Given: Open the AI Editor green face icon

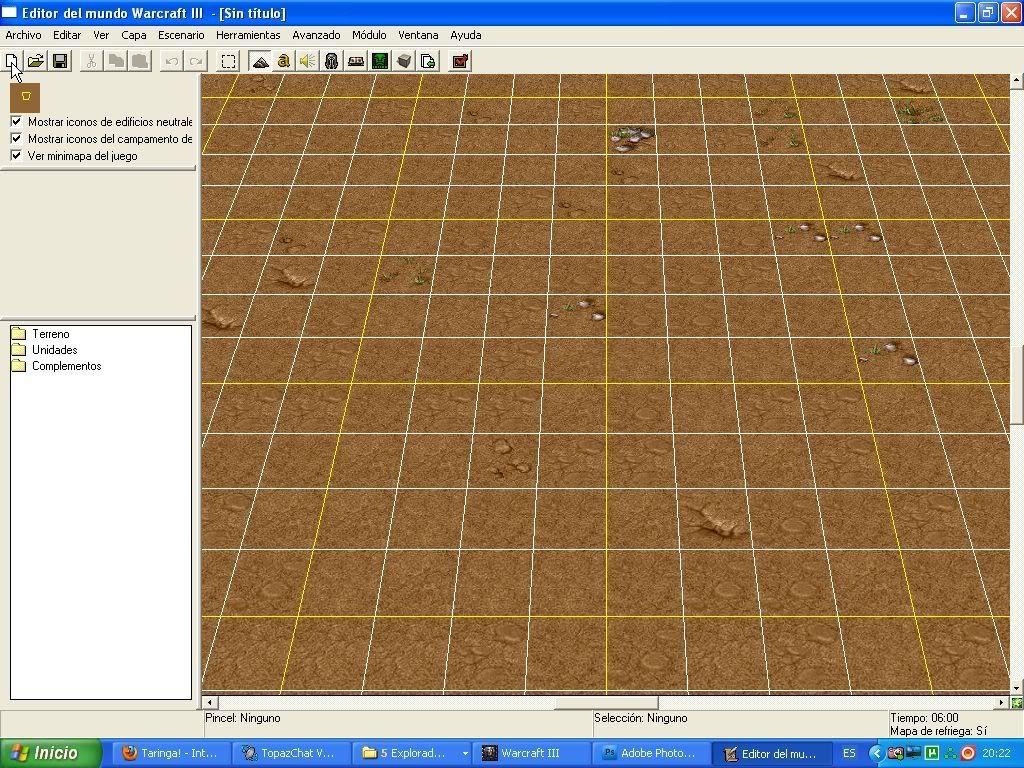Looking at the screenshot, I should [x=380, y=61].
